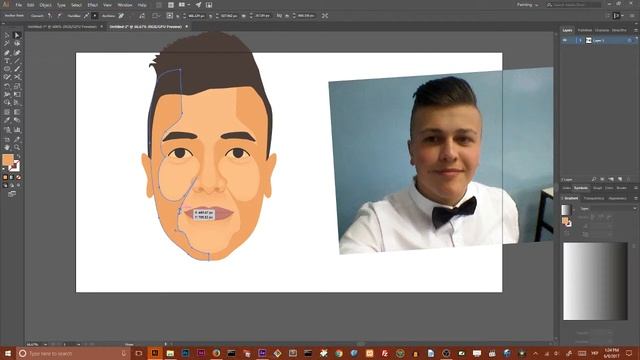Switch to the Brushes panel tab
640x360 pixels.
pos(621,188)
